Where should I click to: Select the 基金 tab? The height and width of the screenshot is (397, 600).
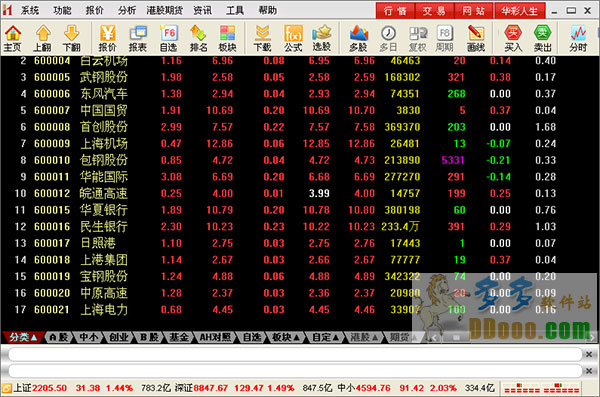pos(179,337)
